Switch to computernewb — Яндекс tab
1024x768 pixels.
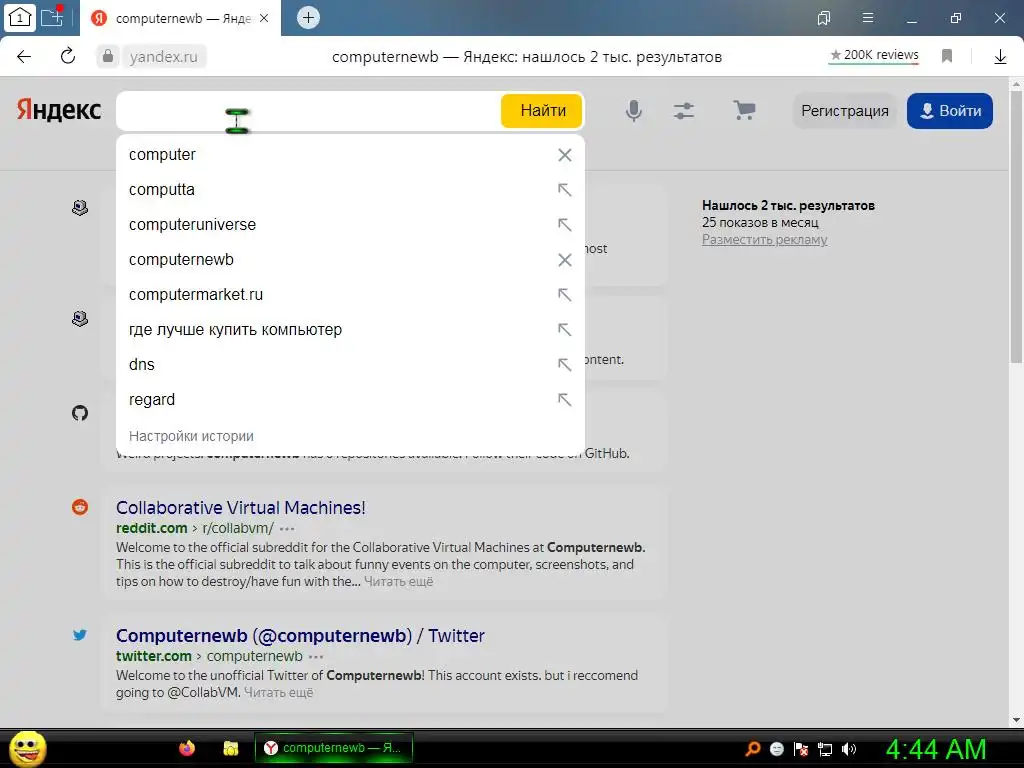[180, 18]
